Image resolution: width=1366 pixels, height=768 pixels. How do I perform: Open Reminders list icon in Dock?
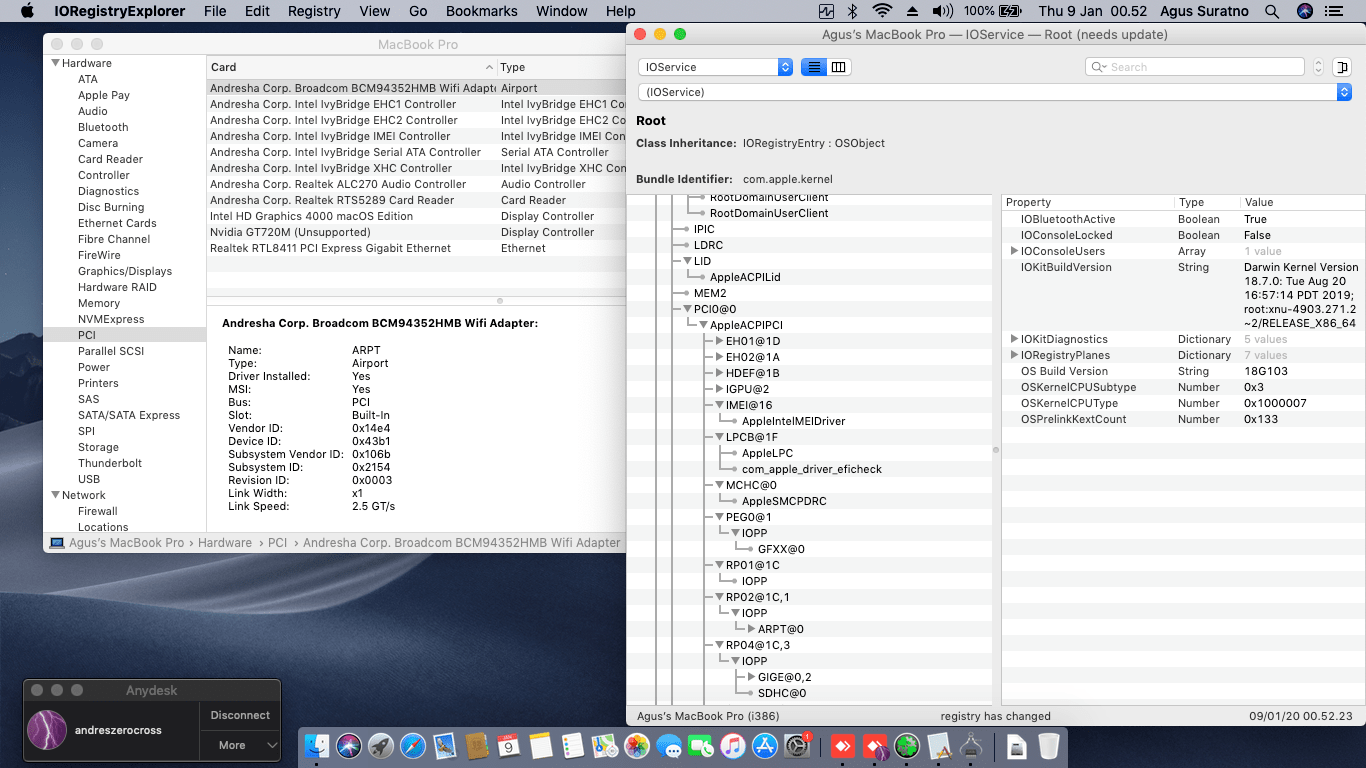(573, 746)
